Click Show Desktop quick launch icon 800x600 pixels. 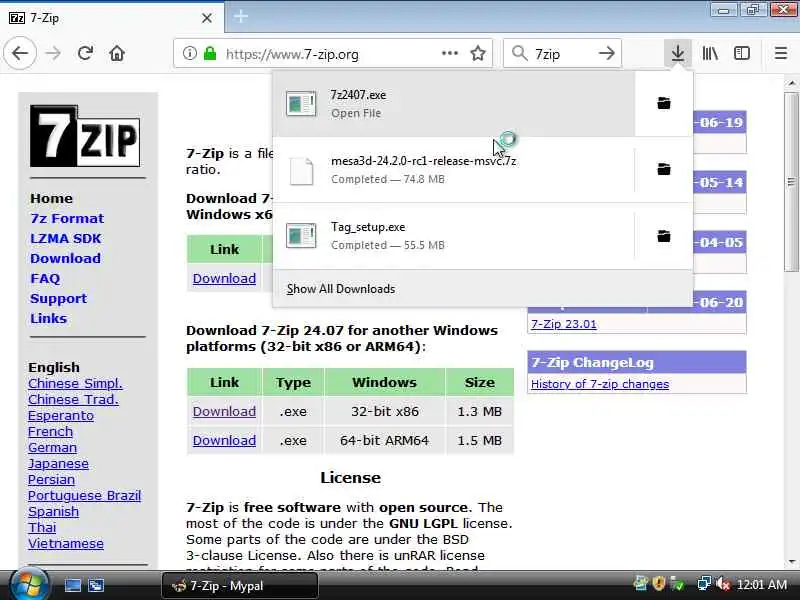72,585
